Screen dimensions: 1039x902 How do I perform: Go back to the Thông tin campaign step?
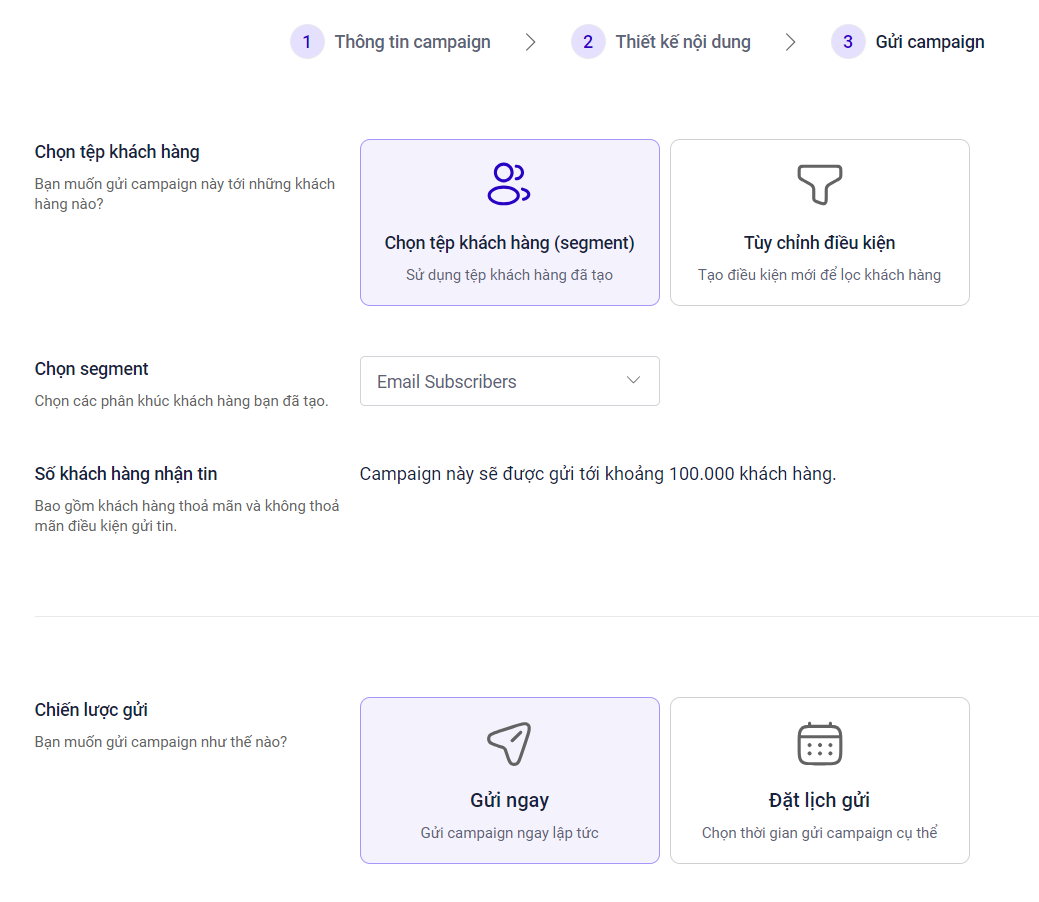[412, 42]
